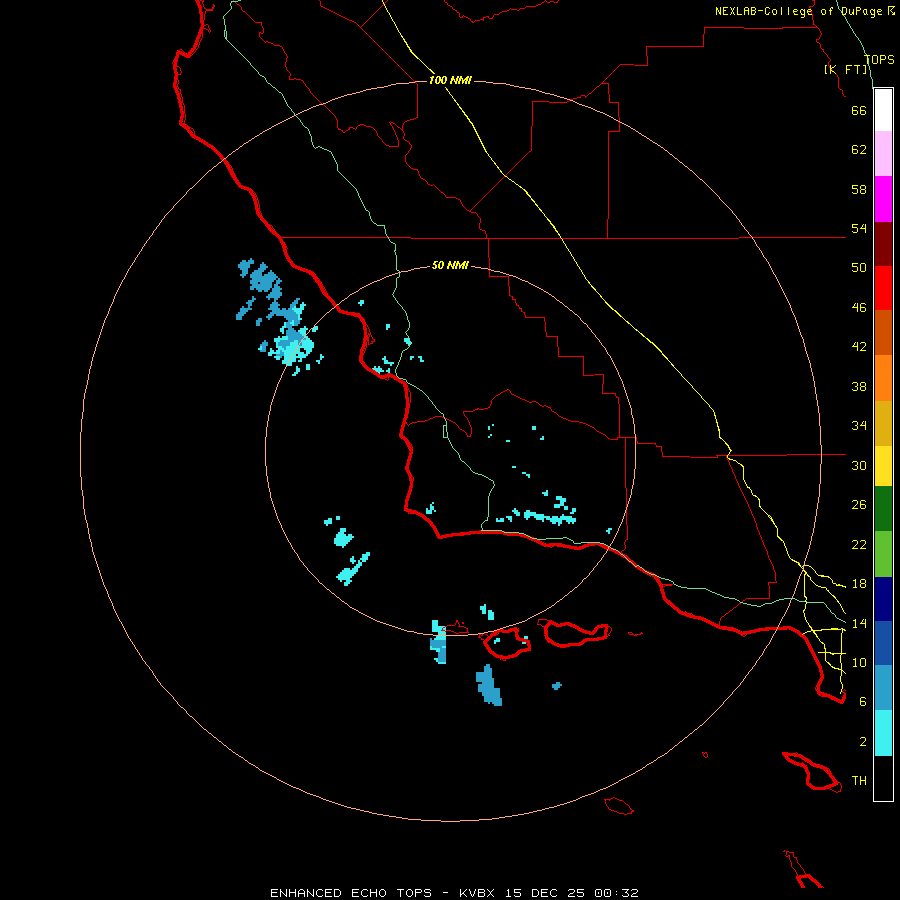Click the '50 NMI' range ring label

click(x=450, y=265)
